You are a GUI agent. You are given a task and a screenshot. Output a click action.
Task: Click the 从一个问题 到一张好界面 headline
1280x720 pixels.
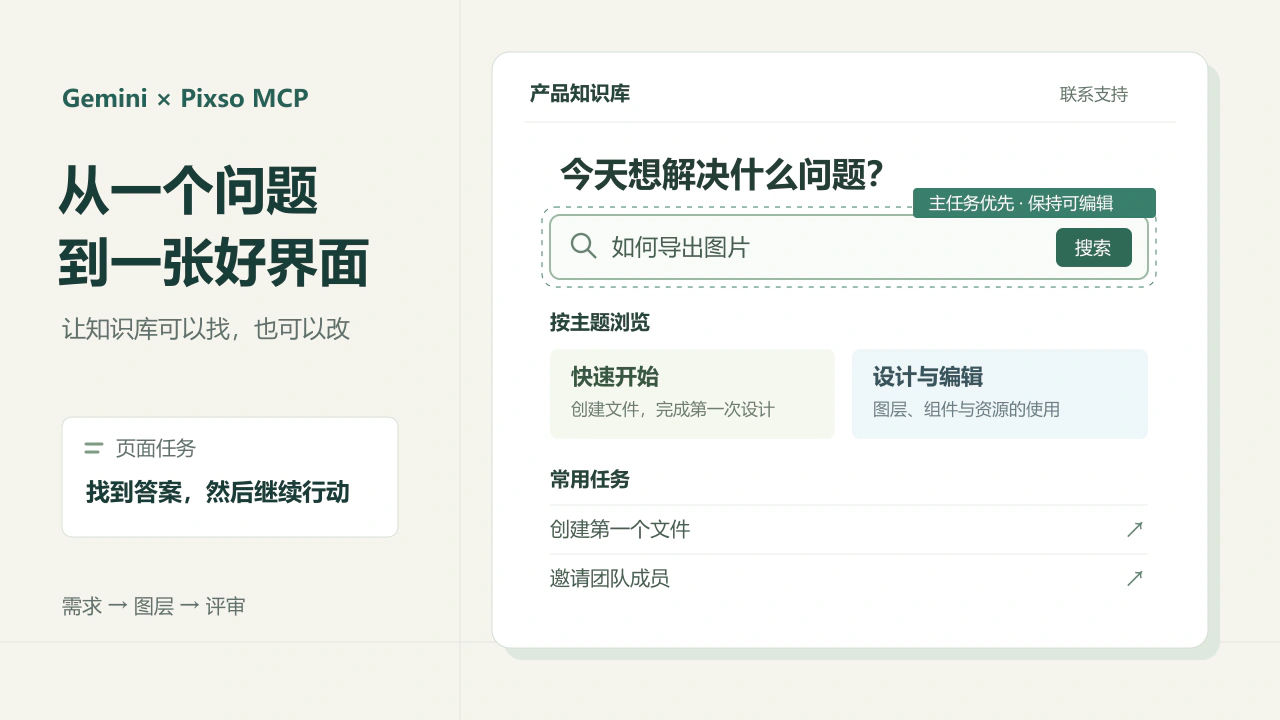(214, 226)
